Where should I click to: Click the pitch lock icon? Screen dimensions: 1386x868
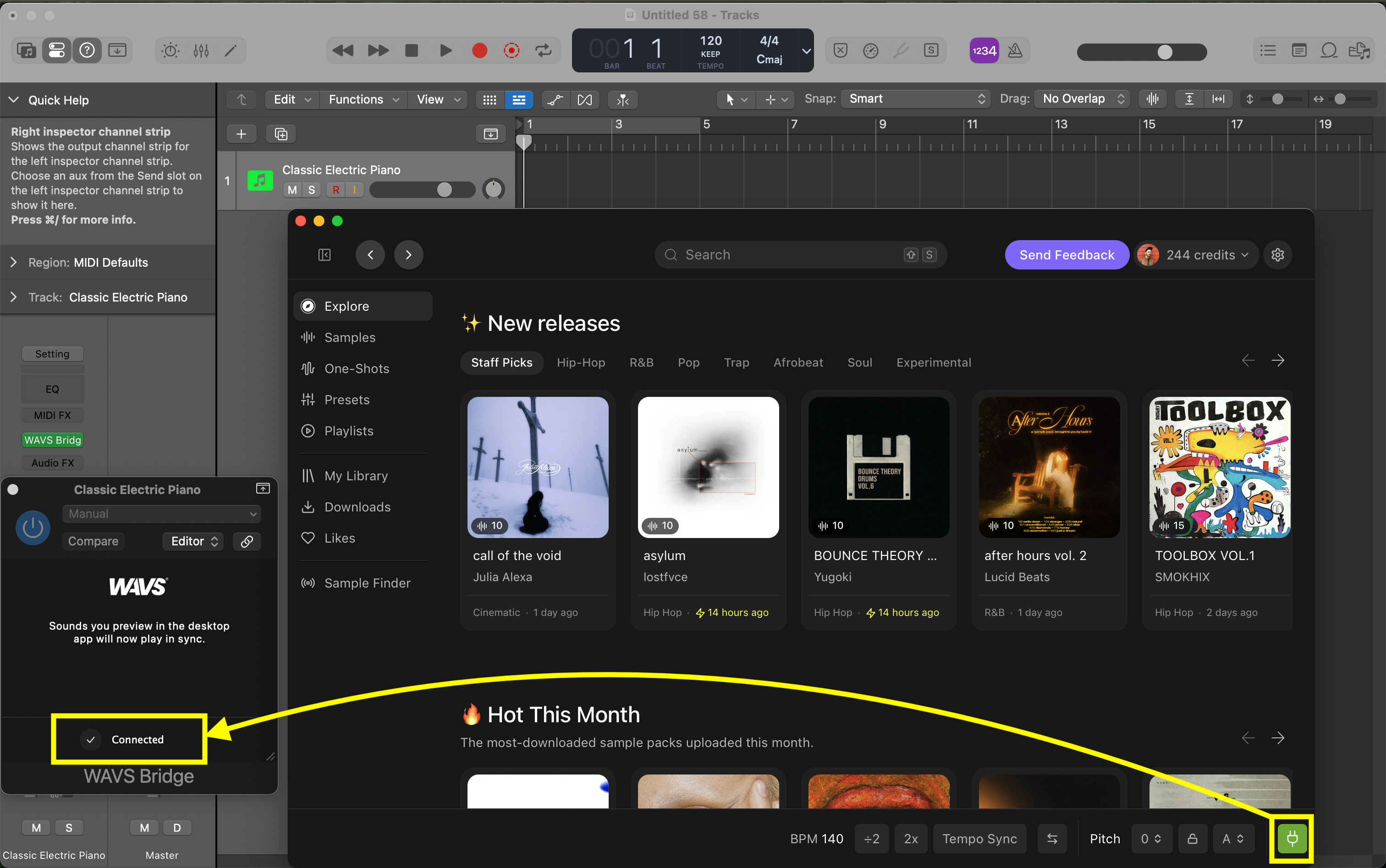(1192, 839)
